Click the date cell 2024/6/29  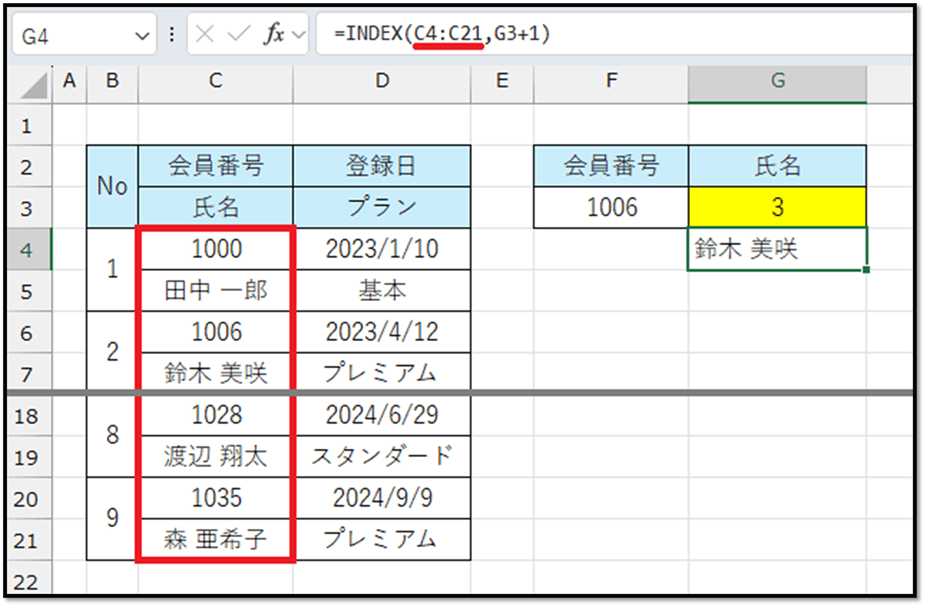pos(382,415)
